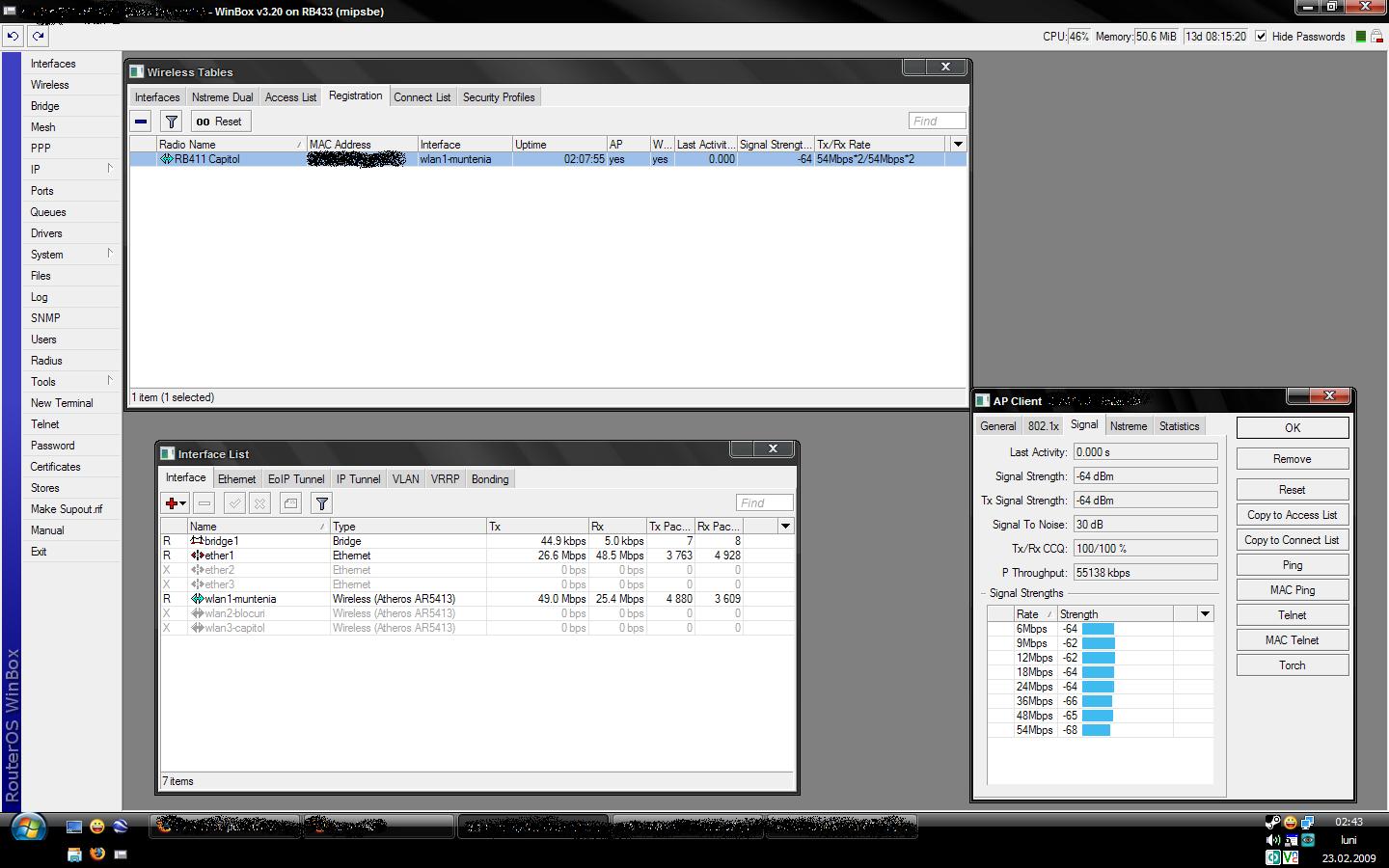The image size is (1389, 868).
Task: Expand the IP submenu in the sidebar
Action: click(x=71, y=169)
